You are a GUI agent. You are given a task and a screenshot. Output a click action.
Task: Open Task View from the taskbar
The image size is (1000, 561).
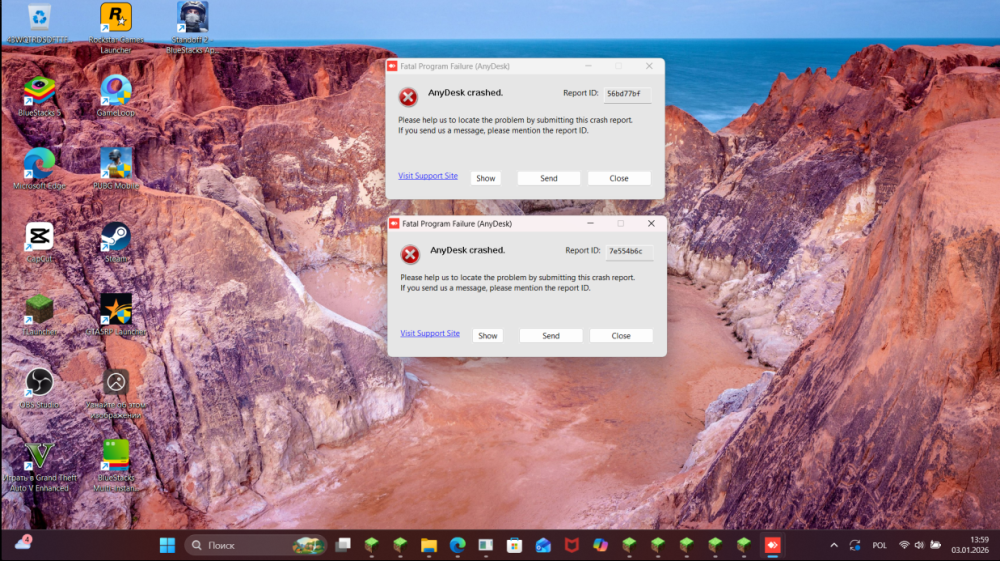[x=343, y=545]
